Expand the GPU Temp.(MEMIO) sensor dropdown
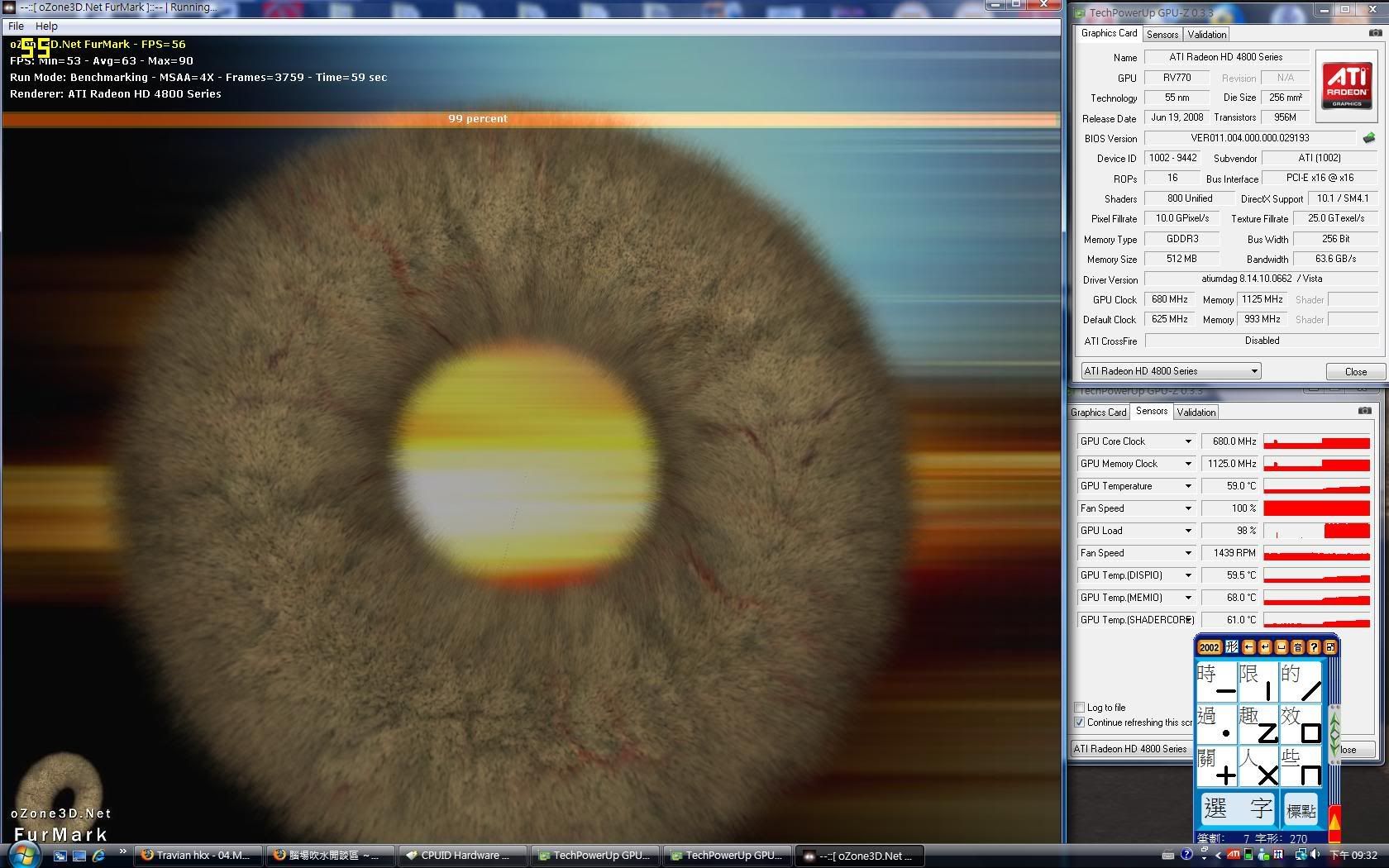This screenshot has width=1389, height=868. click(1188, 598)
